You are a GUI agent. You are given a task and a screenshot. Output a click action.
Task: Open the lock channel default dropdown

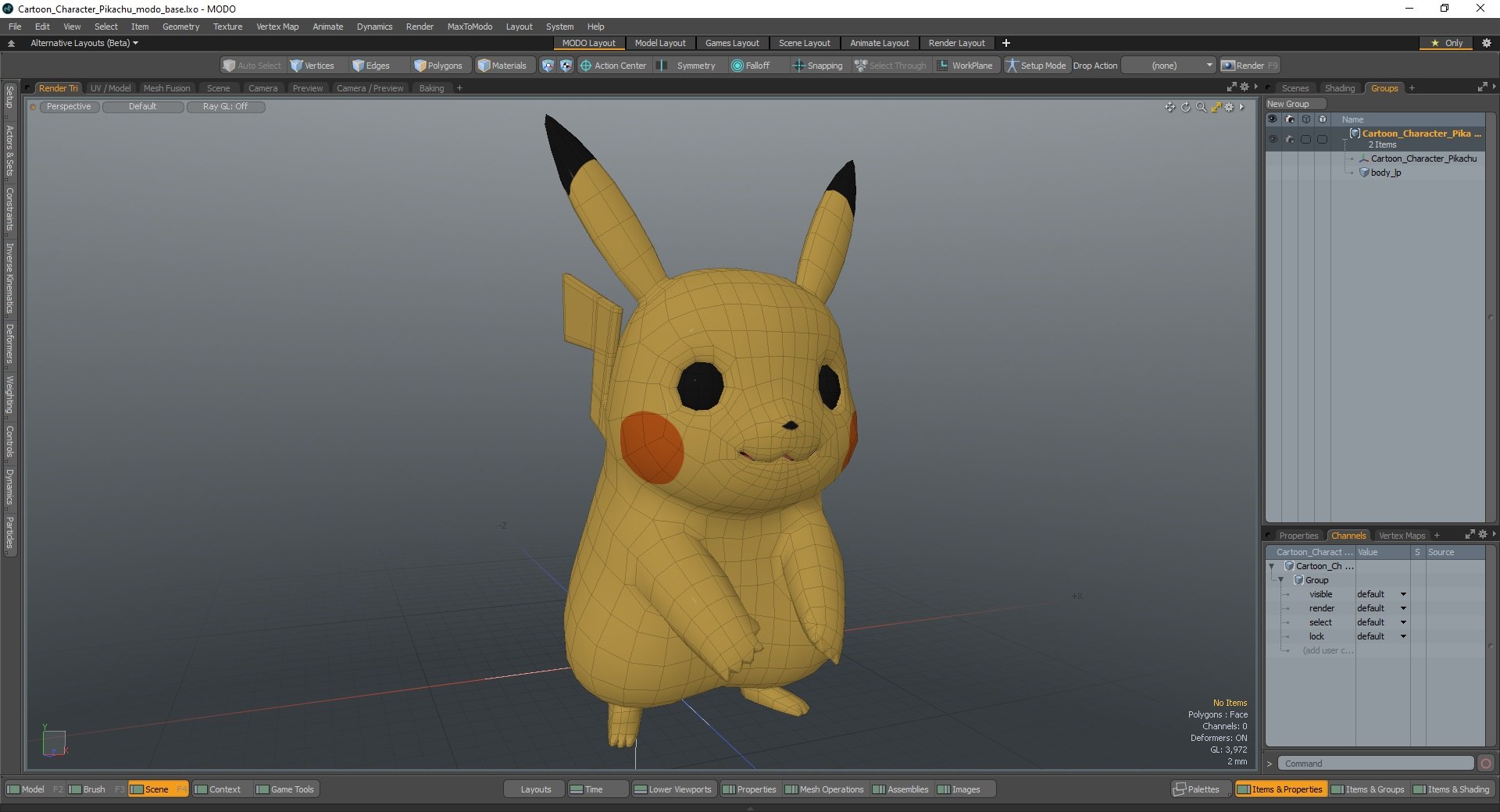[x=1381, y=636]
